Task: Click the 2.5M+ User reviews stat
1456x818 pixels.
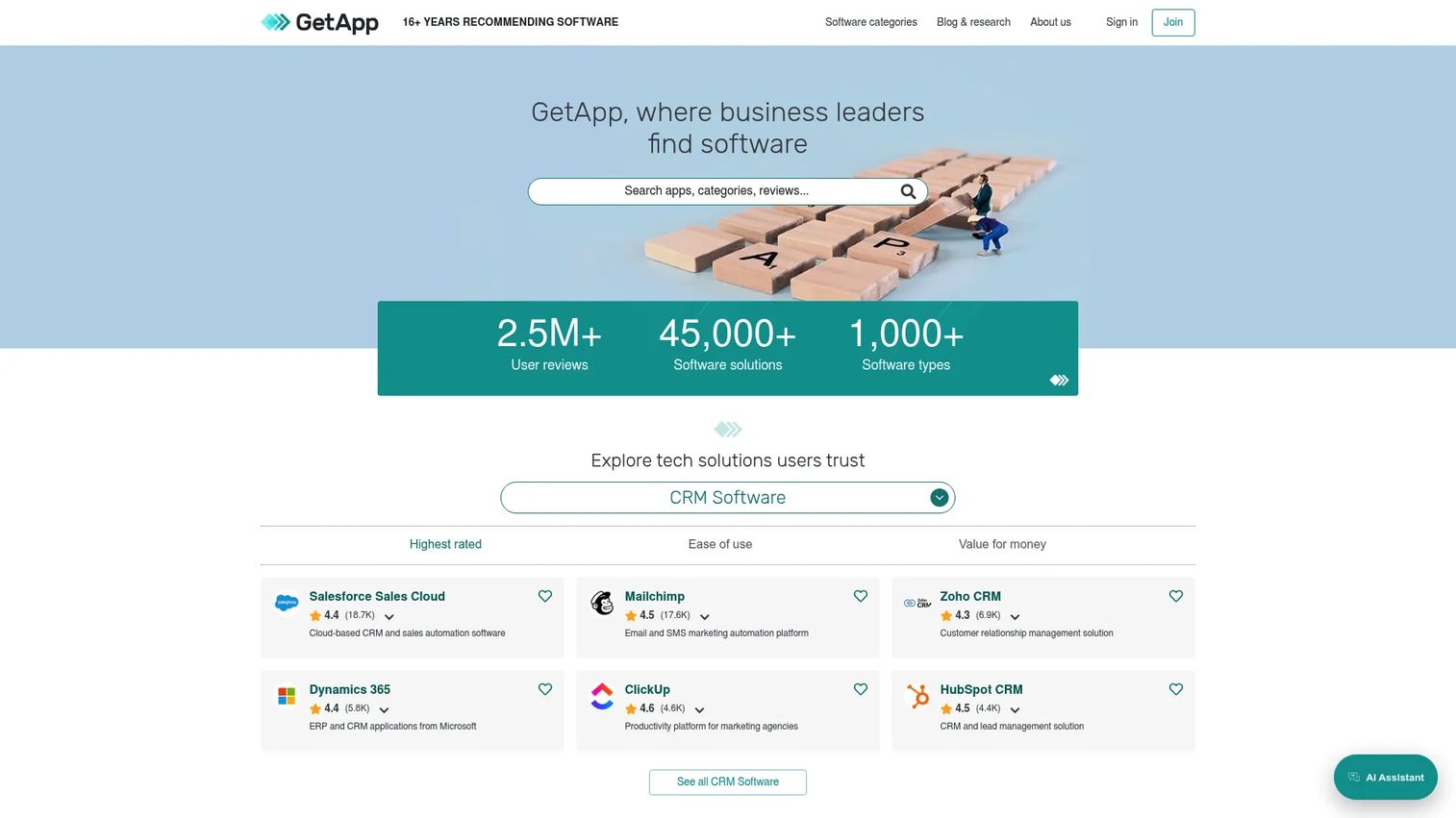Action: 549,344
